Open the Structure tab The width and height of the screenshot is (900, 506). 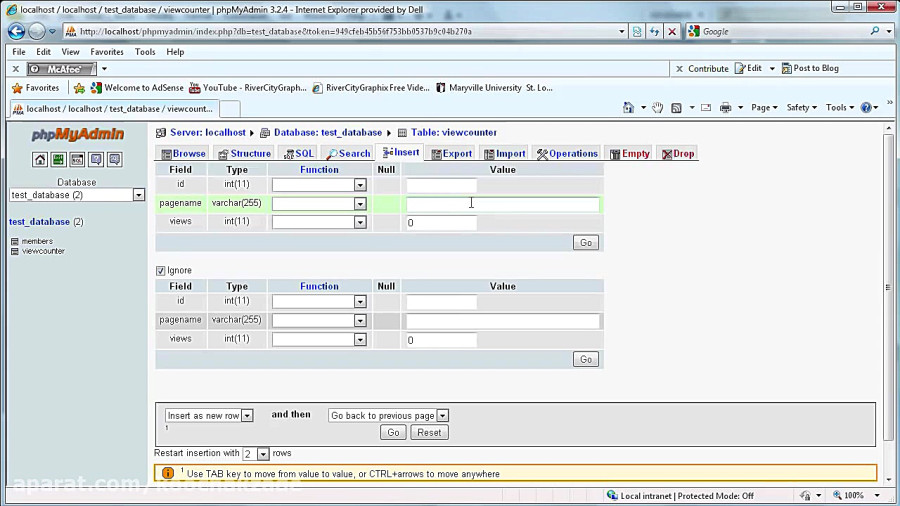[245, 154]
